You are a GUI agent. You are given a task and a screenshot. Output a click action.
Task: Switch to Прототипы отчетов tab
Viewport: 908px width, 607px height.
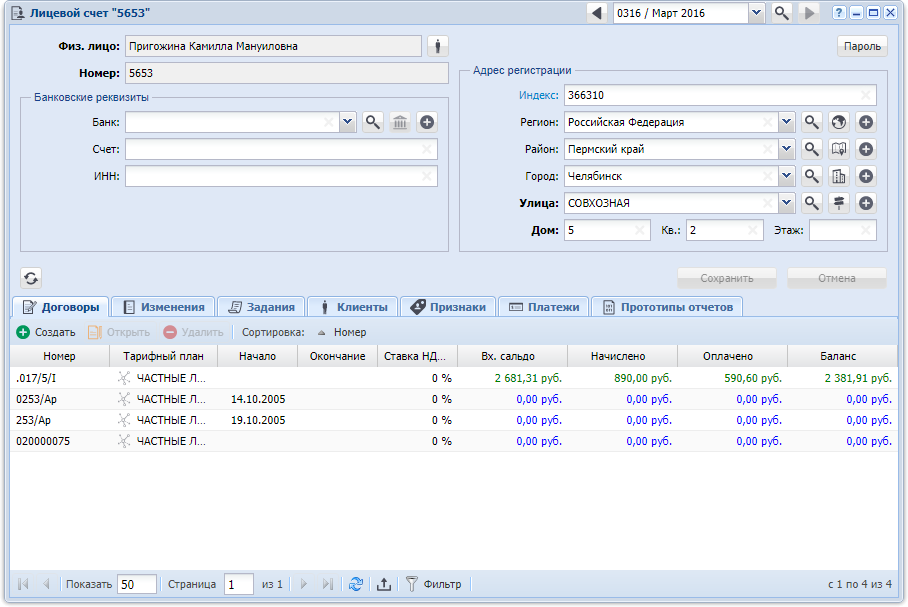(x=667, y=307)
